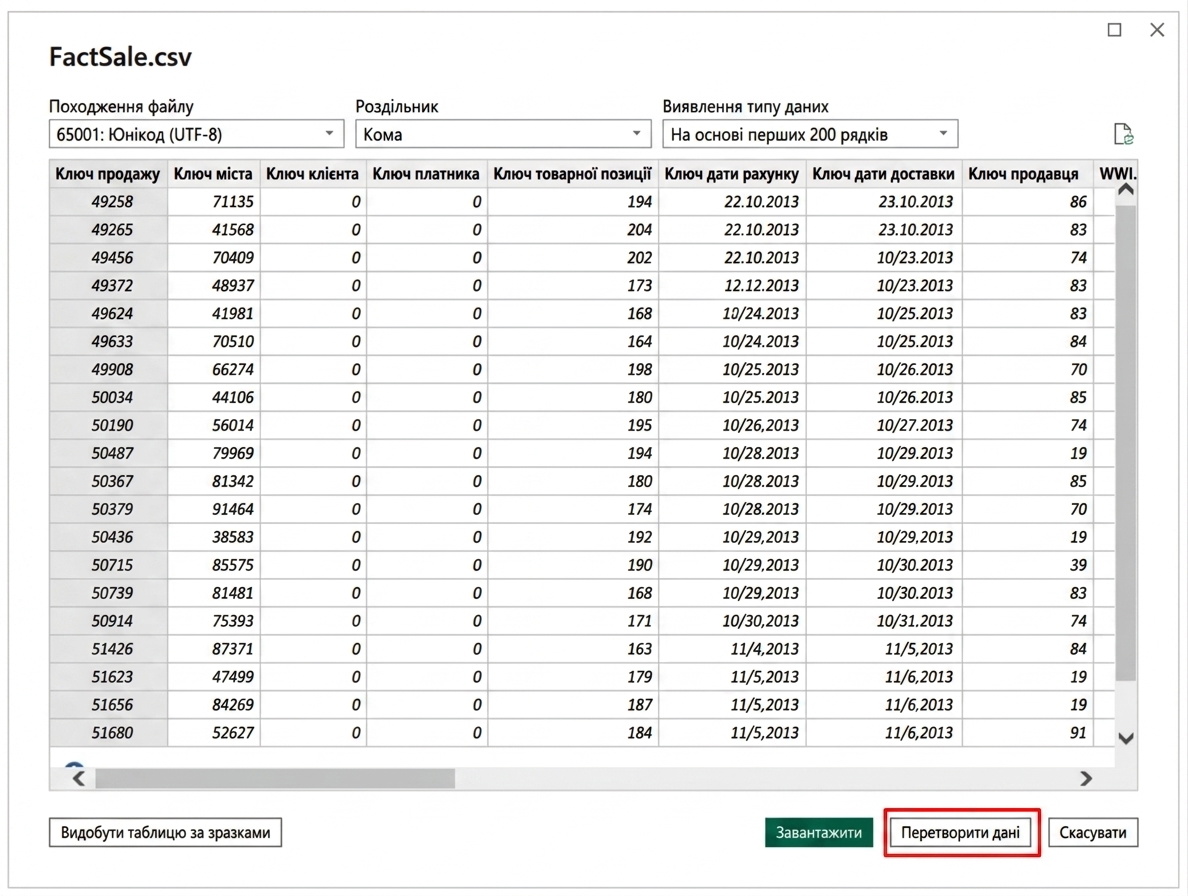Click cell 50436 in Ключ продажу
The height and width of the screenshot is (896, 1188).
108,537
